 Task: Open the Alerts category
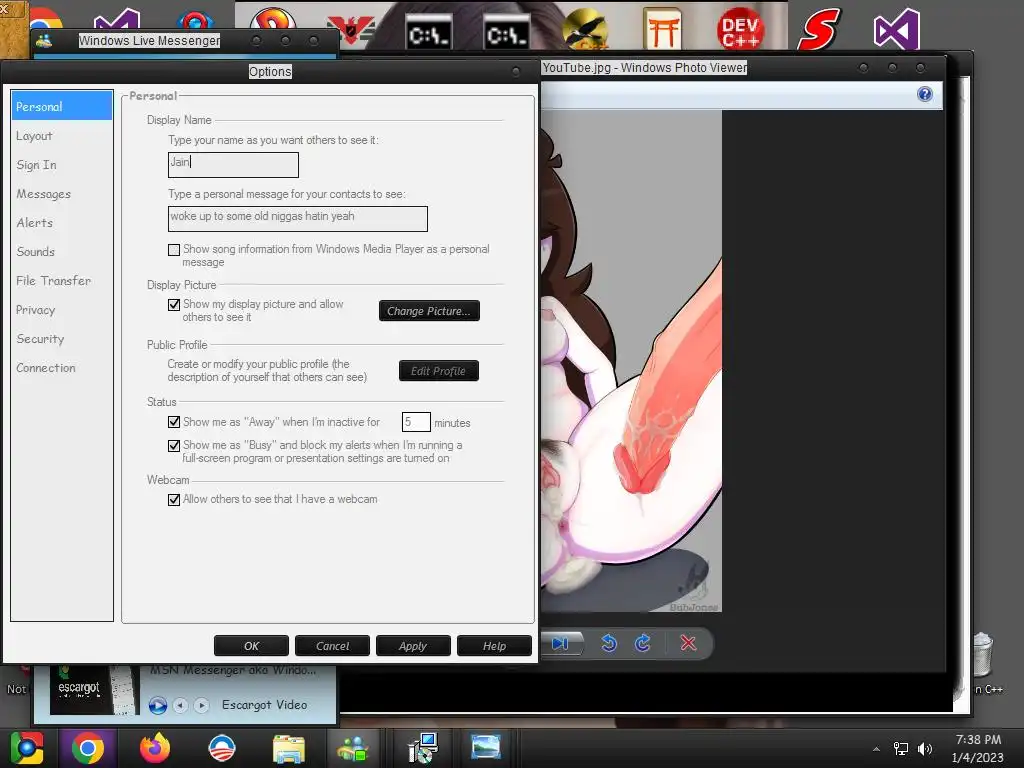[61, 223]
